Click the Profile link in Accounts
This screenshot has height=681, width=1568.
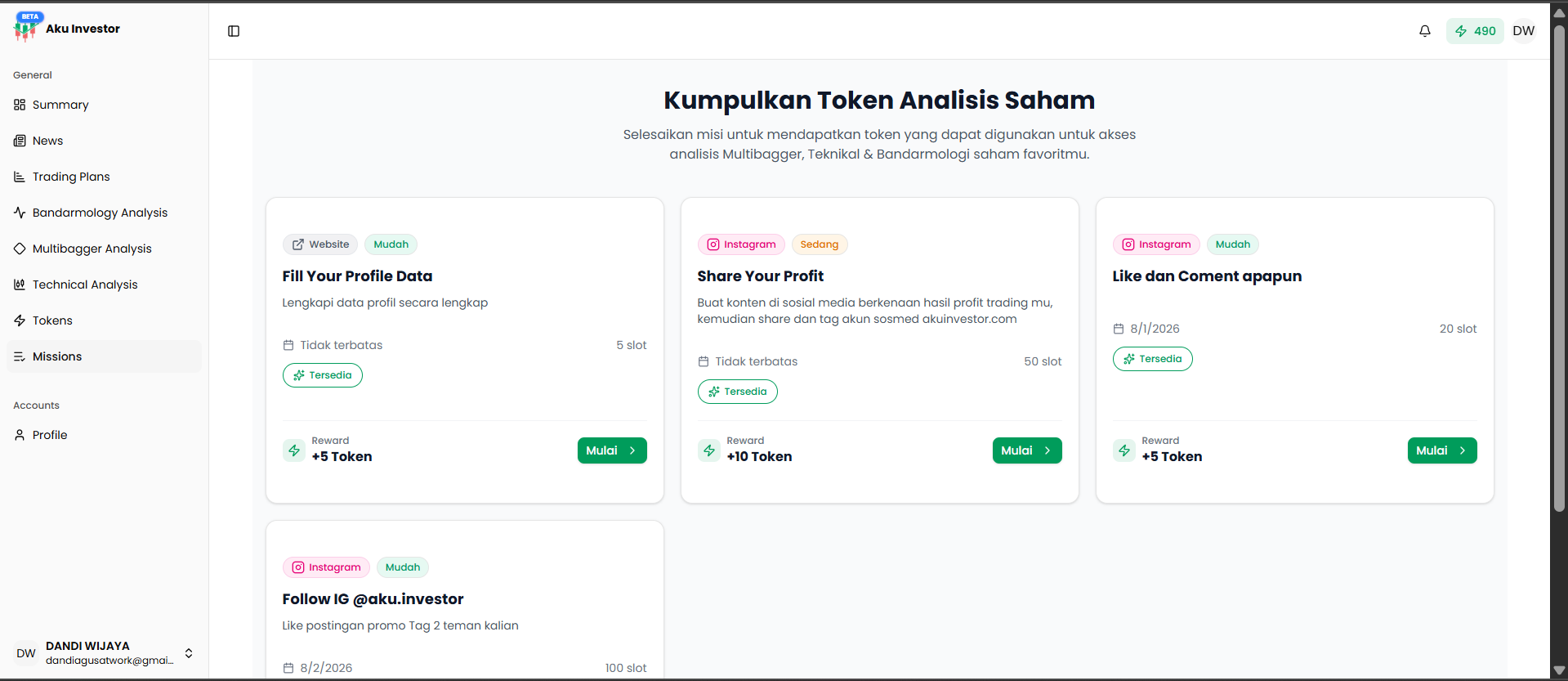50,435
